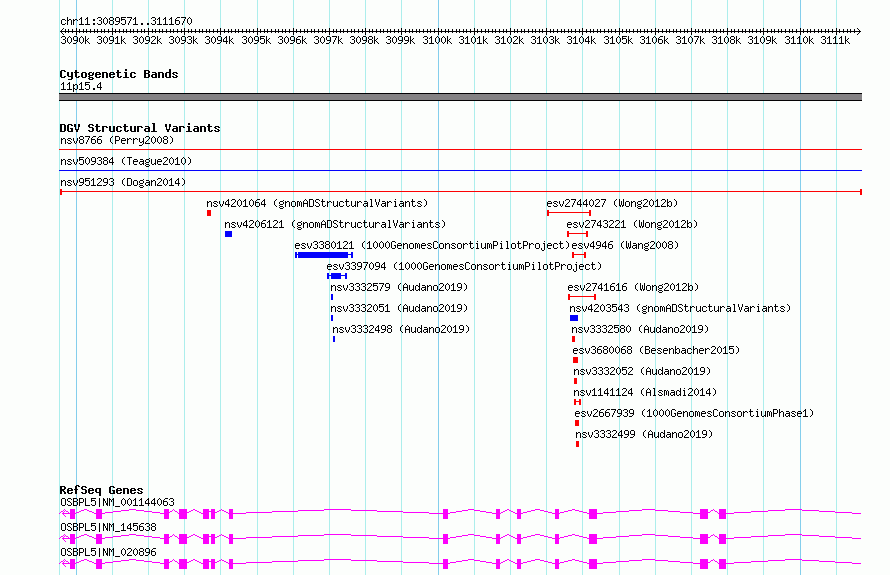Select the magenta NM_001144063 transcript glyph
The image size is (890, 575).
point(460,514)
